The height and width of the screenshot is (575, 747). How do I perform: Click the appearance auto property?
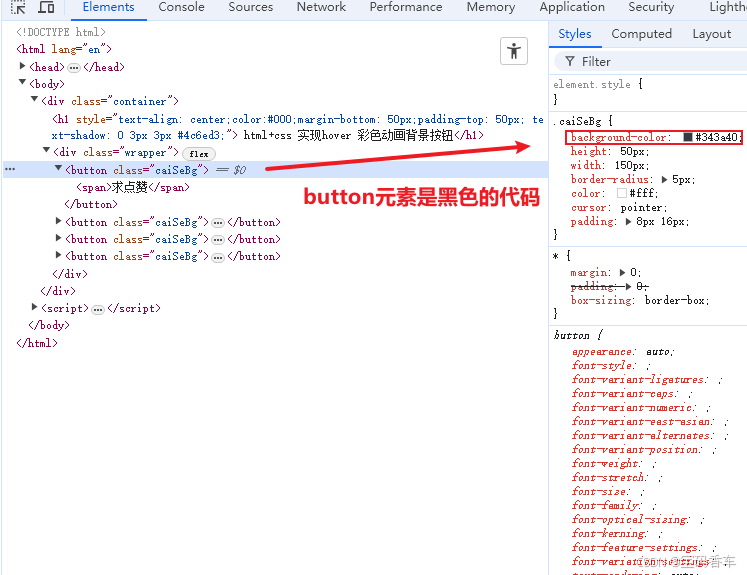(623, 352)
